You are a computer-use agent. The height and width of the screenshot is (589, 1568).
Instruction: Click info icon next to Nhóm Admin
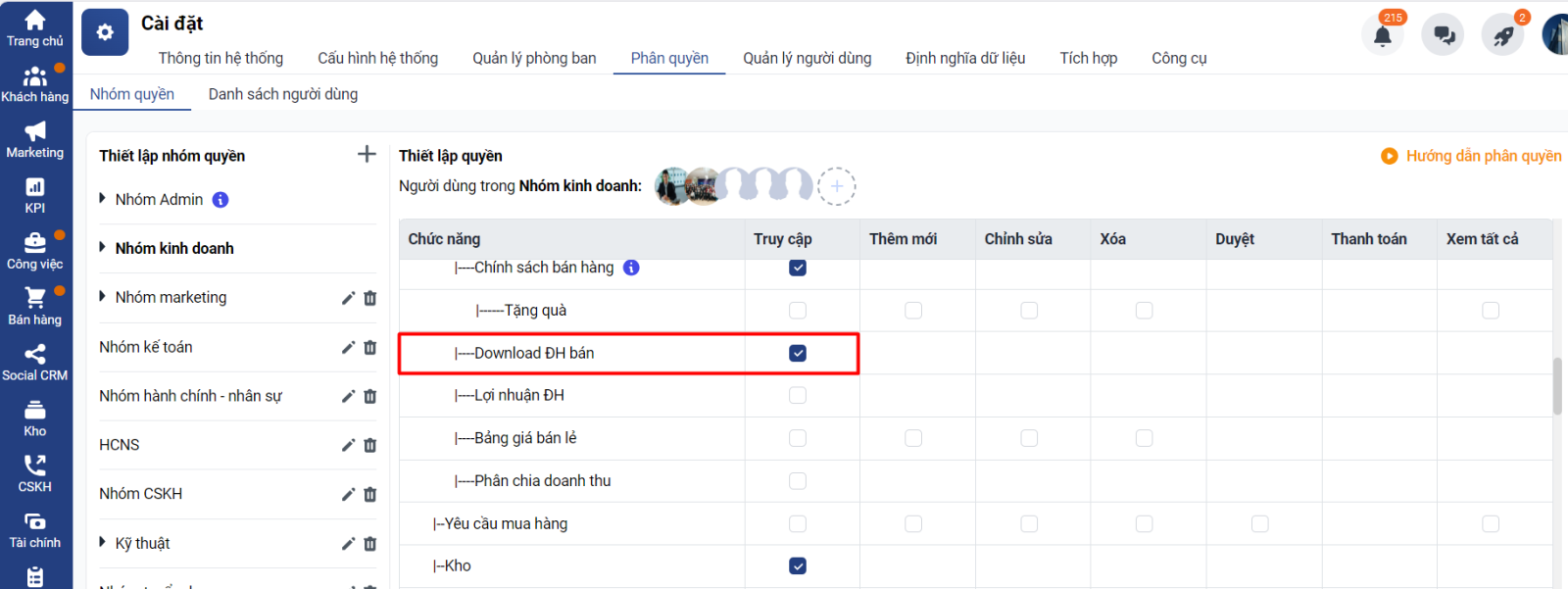[x=220, y=200]
